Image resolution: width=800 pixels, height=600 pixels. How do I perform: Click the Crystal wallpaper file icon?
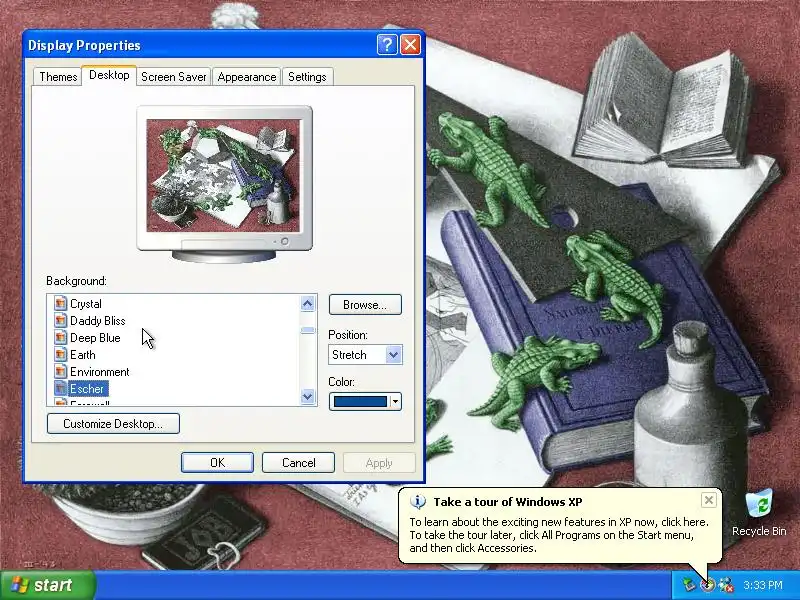pyautogui.click(x=60, y=304)
